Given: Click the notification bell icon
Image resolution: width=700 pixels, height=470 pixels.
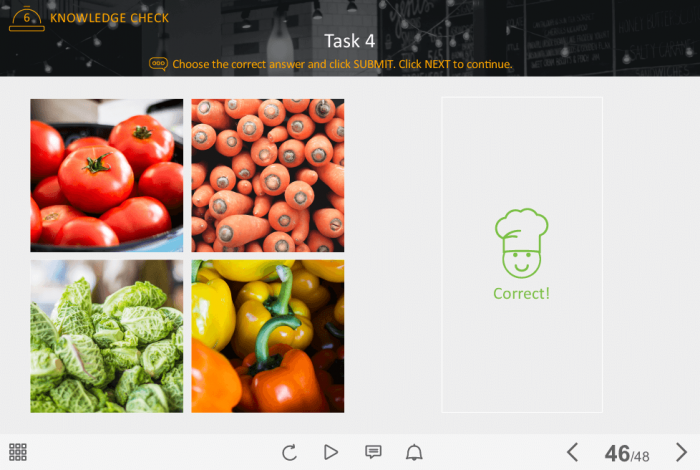Looking at the screenshot, I should (414, 452).
